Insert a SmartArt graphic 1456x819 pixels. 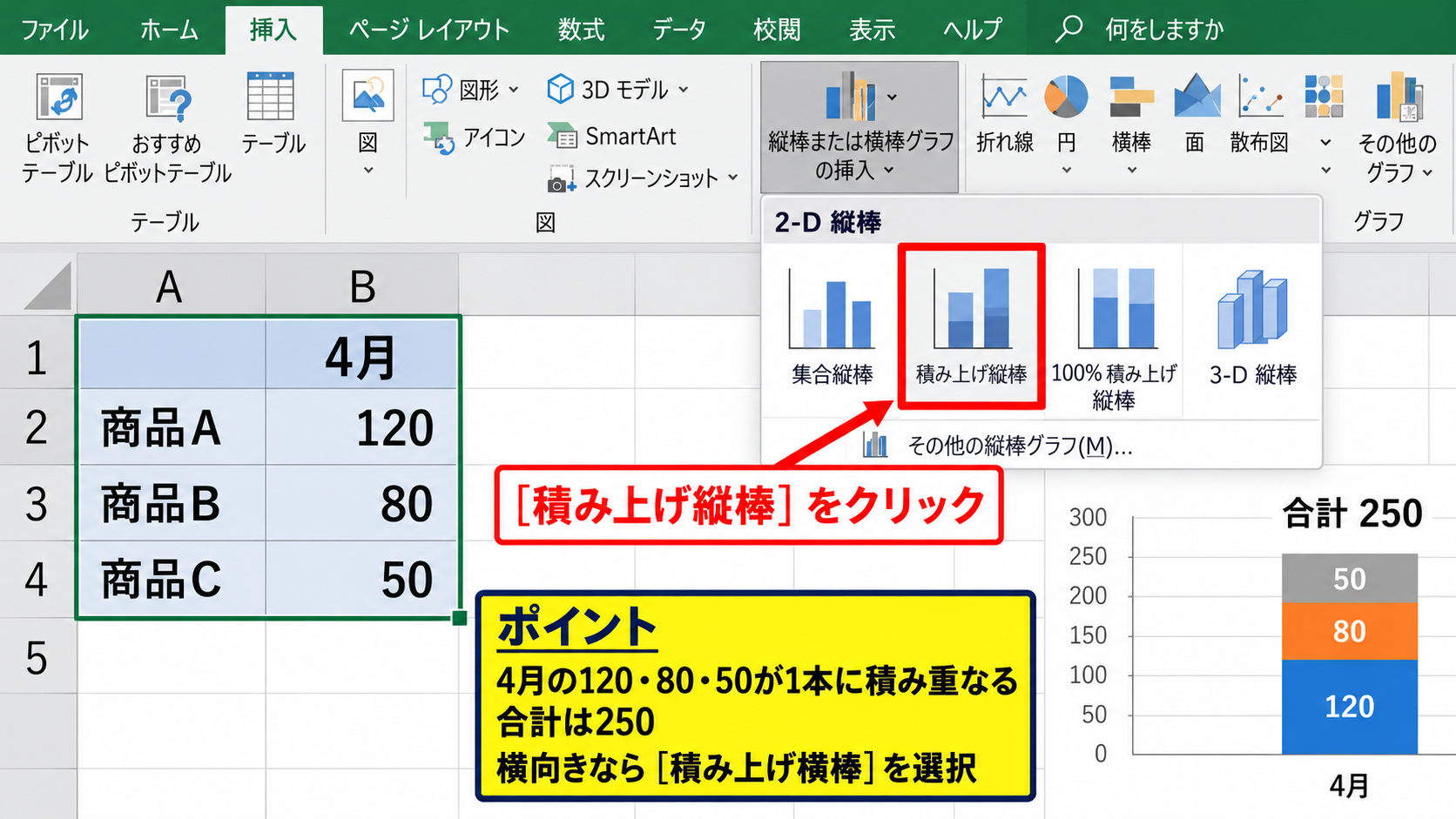(611, 137)
